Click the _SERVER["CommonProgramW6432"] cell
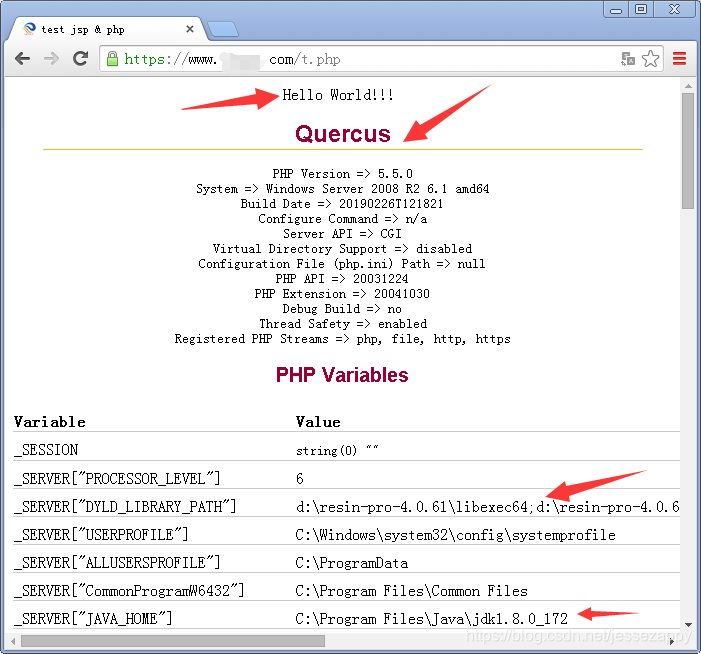This screenshot has height=654, width=701. tap(129, 591)
